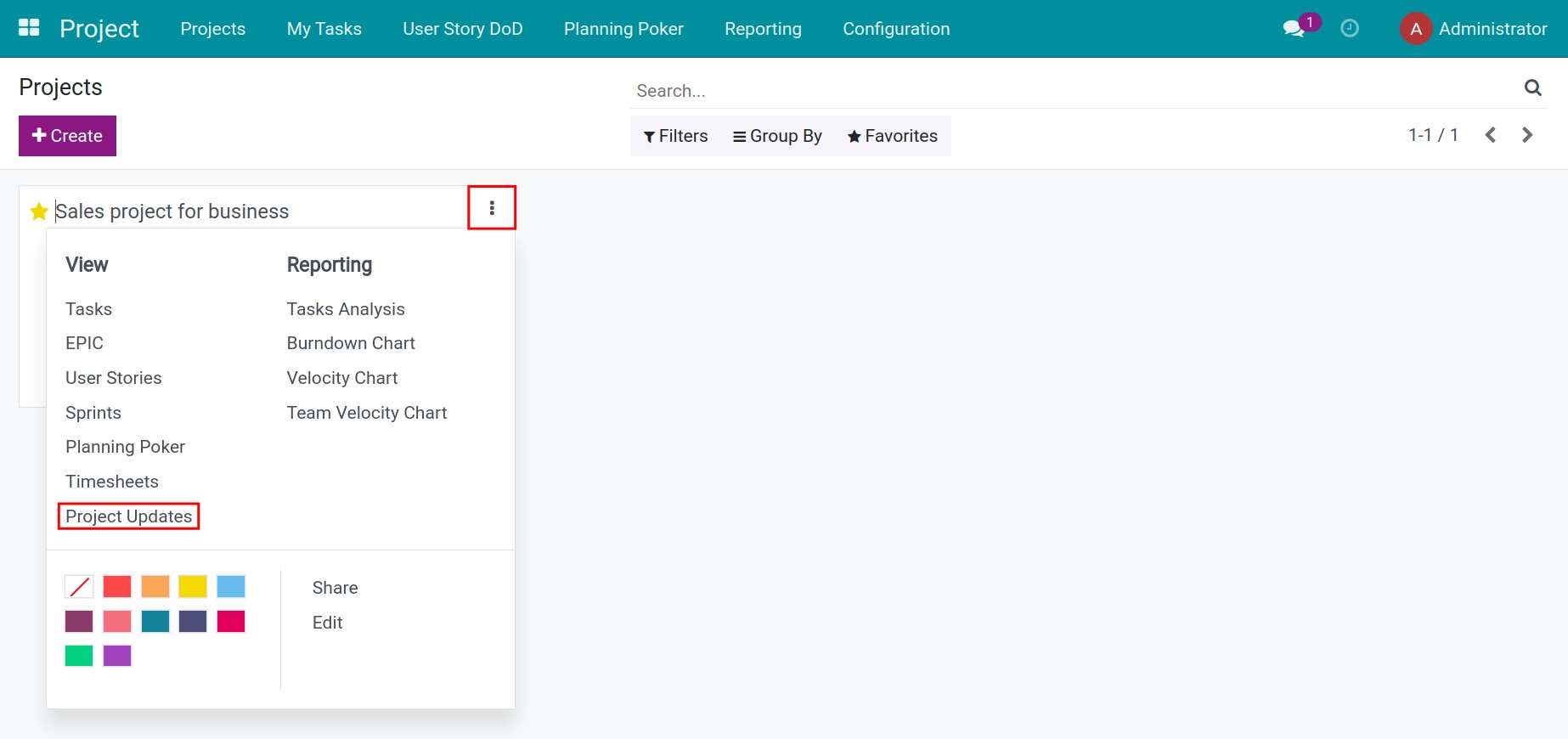This screenshot has height=739, width=1568.
Task: Open the Filters dropdown
Action: click(675, 136)
